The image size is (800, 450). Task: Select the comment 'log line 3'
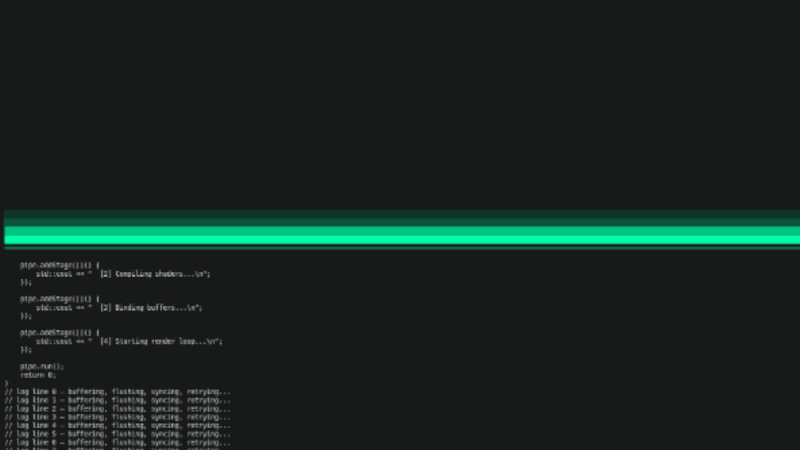point(118,417)
